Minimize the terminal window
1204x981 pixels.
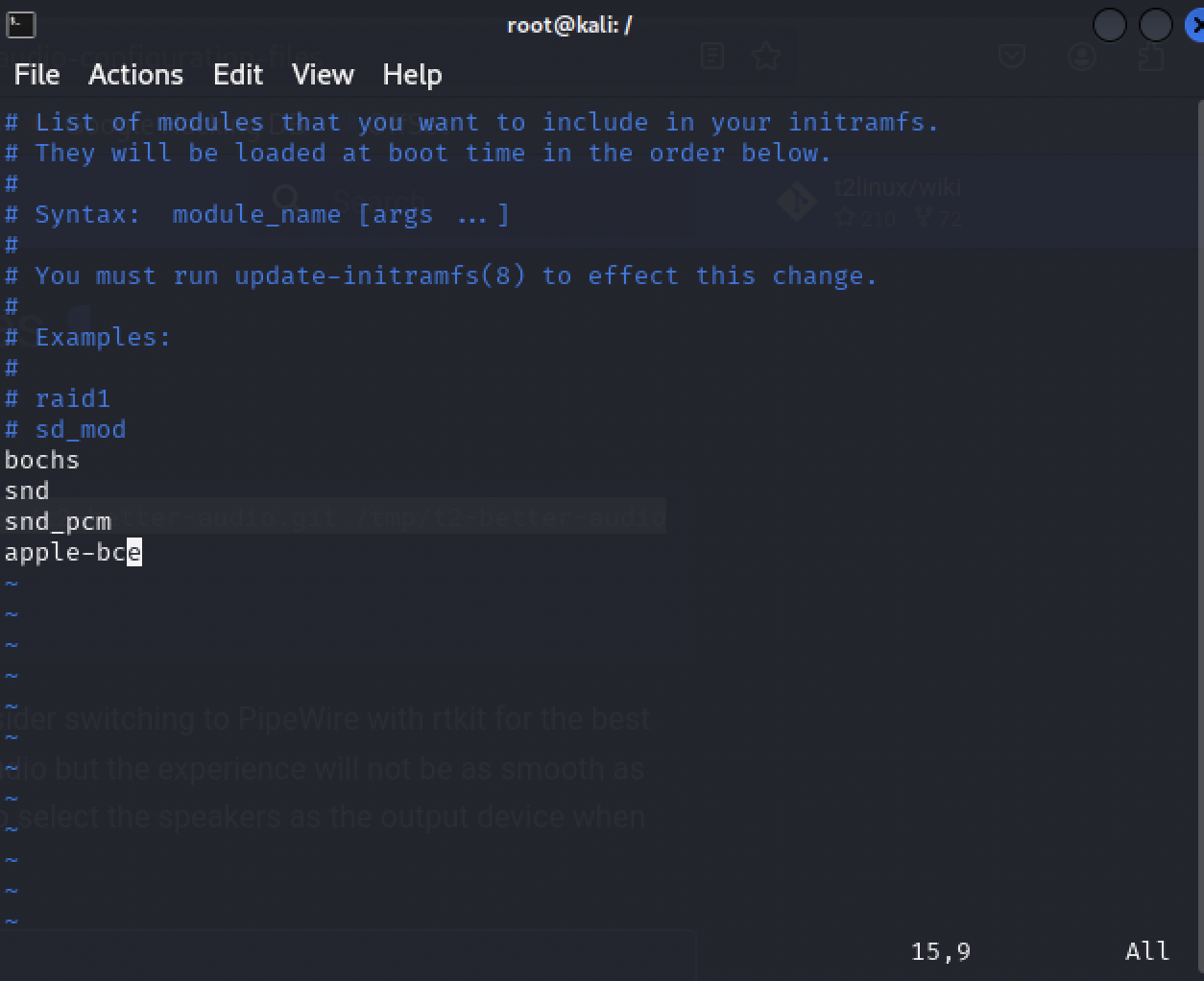pyautogui.click(x=1109, y=26)
